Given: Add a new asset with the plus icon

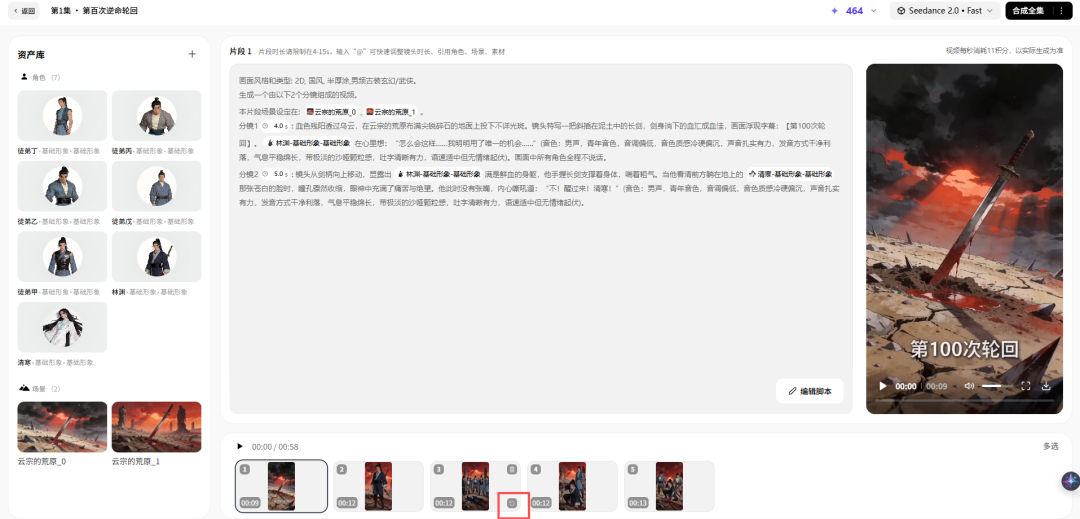Looking at the screenshot, I should pyautogui.click(x=192, y=54).
